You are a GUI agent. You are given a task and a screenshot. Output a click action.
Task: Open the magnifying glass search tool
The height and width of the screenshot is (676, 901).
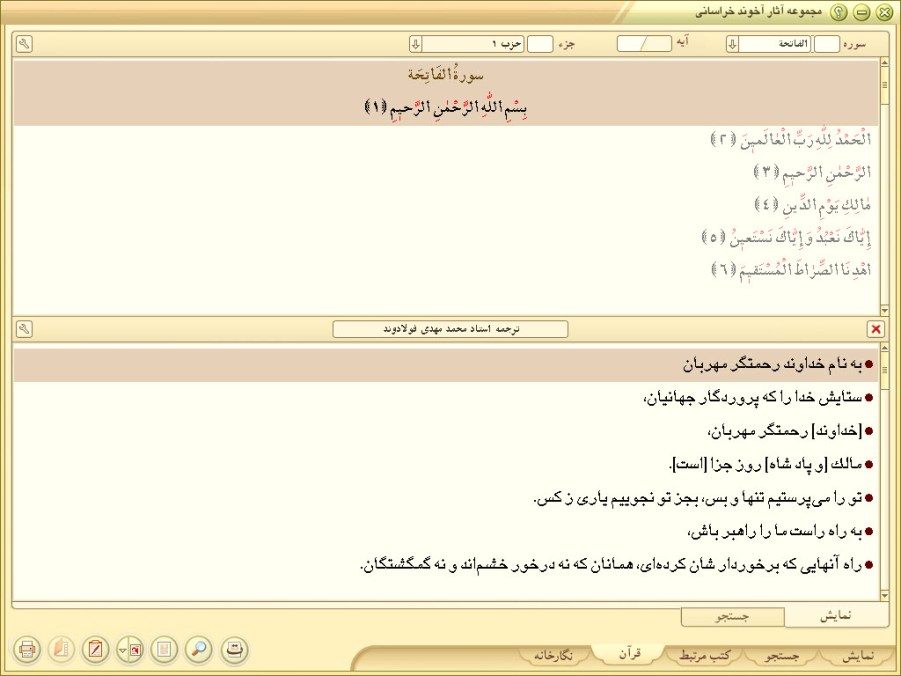pyautogui.click(x=199, y=650)
